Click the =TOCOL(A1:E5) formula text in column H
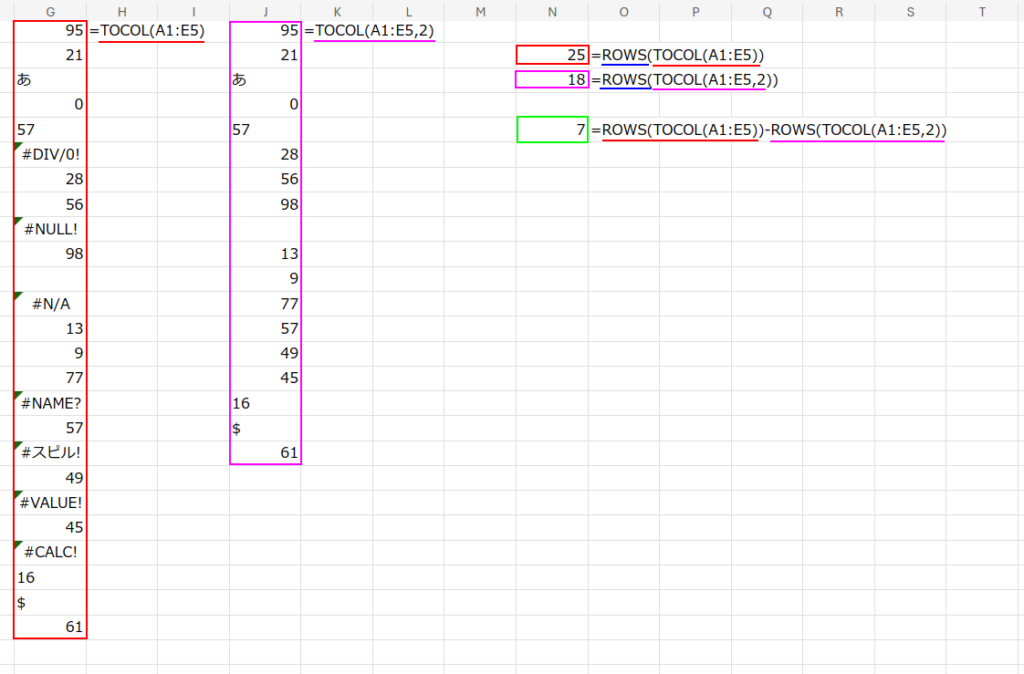The image size is (1024, 674). pos(147,30)
